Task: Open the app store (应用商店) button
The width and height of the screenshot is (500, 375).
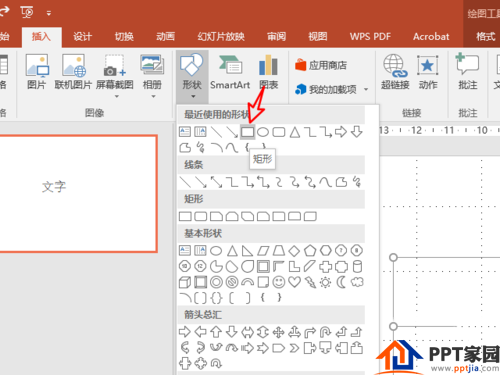Action: click(321, 65)
